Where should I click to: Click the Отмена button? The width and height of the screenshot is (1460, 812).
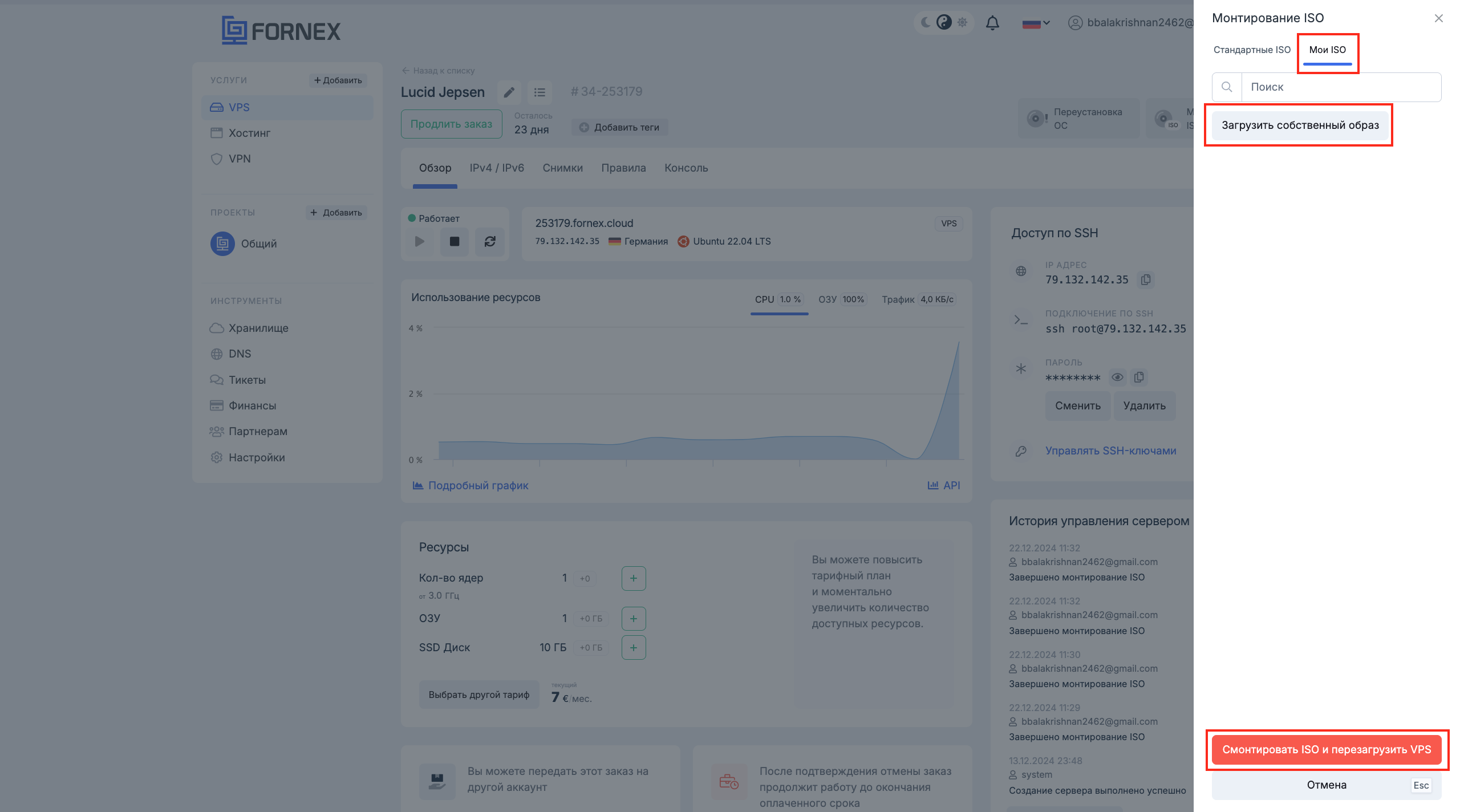[x=1327, y=785]
